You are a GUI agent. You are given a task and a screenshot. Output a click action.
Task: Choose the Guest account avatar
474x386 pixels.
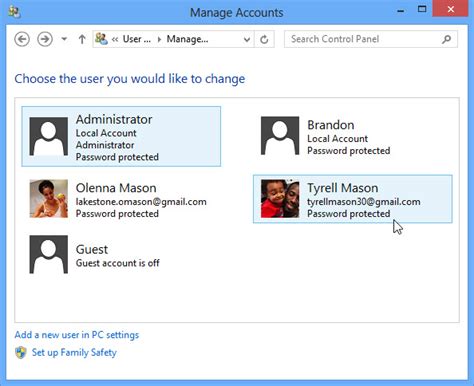click(49, 254)
